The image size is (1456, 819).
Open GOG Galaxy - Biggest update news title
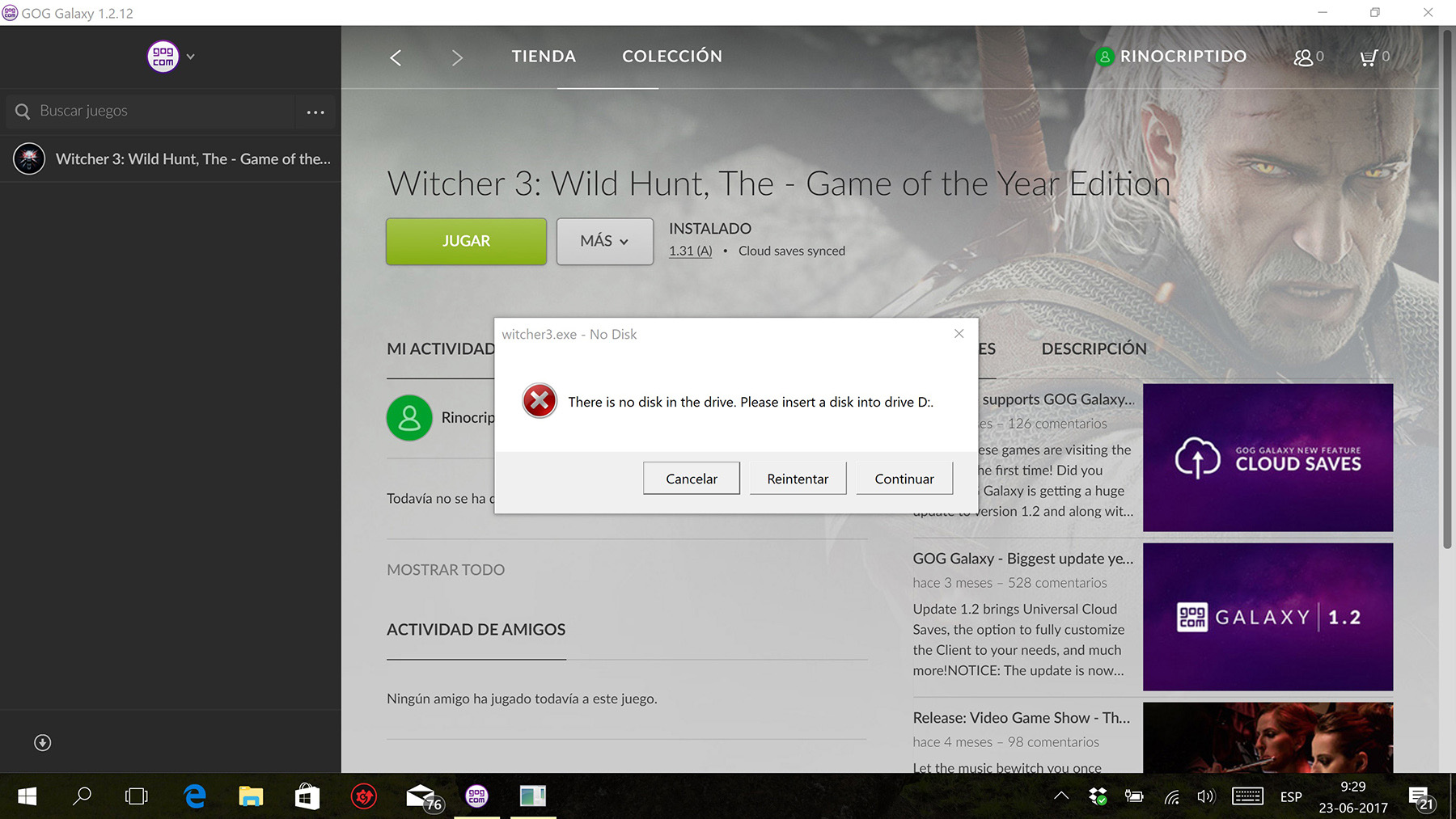tap(1023, 559)
